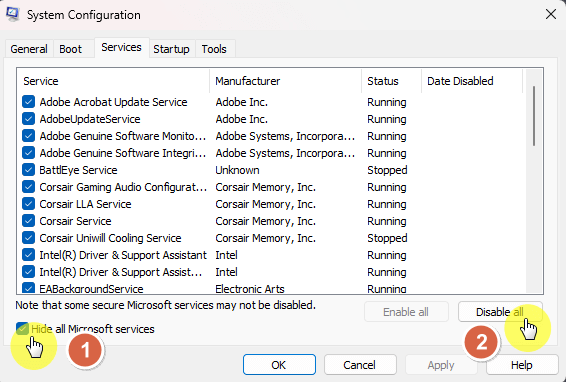Toggle Adobe Genuine Software Integrity service checkbox
This screenshot has width=566, height=382.
29,153
